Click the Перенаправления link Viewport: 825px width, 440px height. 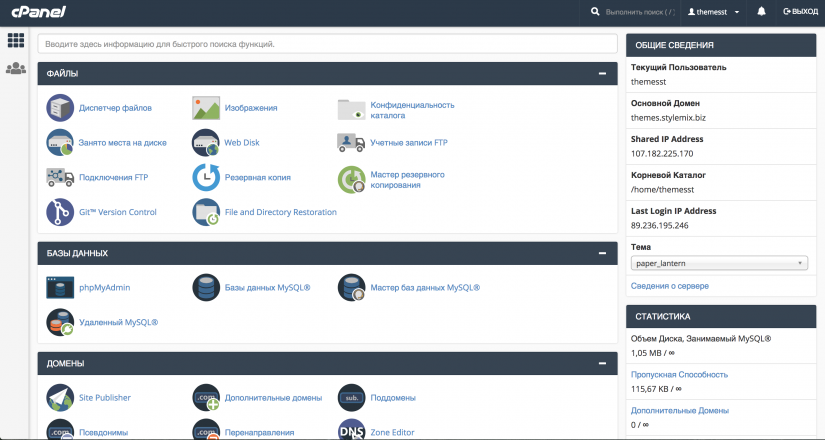[x=259, y=432]
